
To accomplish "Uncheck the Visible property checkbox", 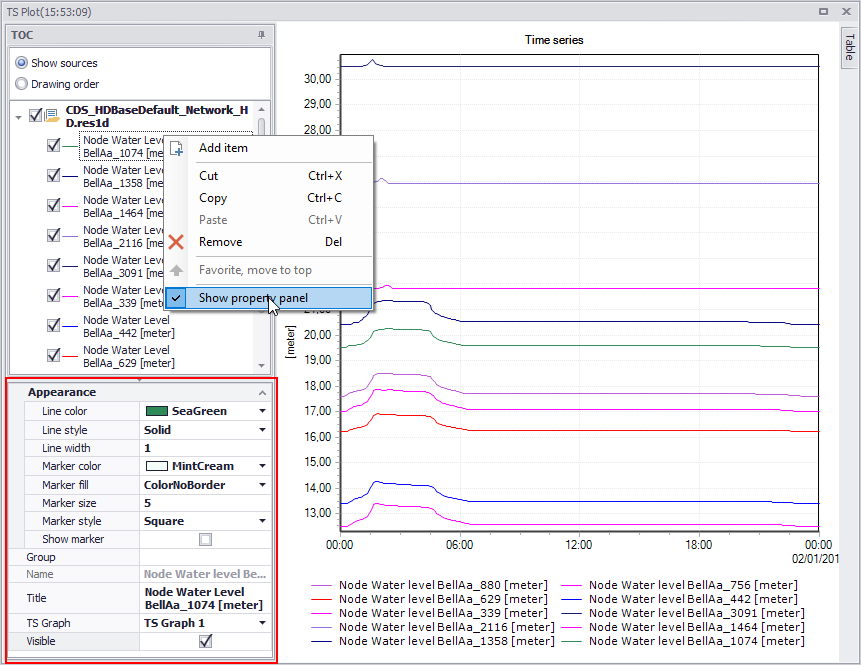I will click(205, 641).
